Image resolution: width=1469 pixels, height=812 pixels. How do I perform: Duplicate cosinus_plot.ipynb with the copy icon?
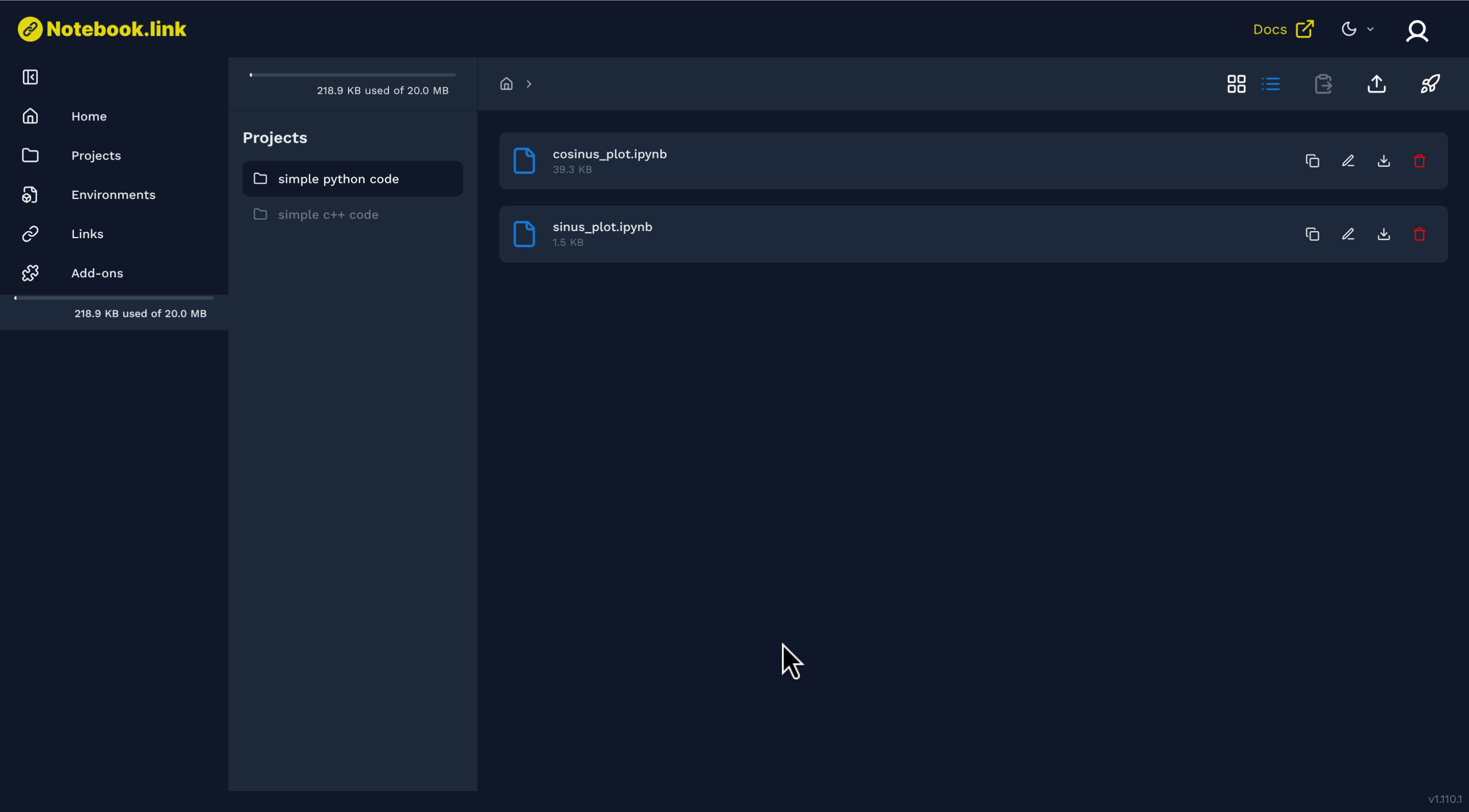coord(1312,161)
